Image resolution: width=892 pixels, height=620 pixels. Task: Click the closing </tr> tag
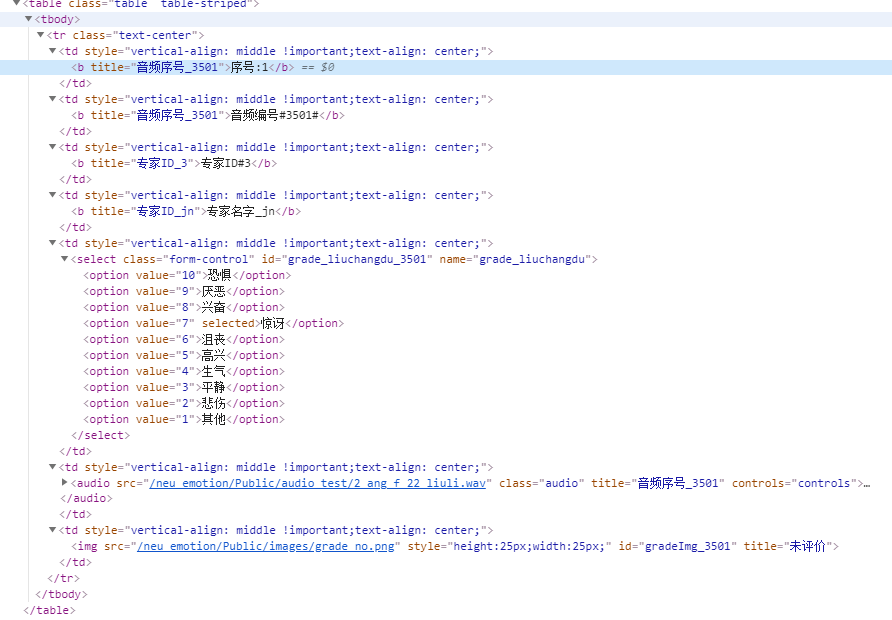click(x=63, y=578)
